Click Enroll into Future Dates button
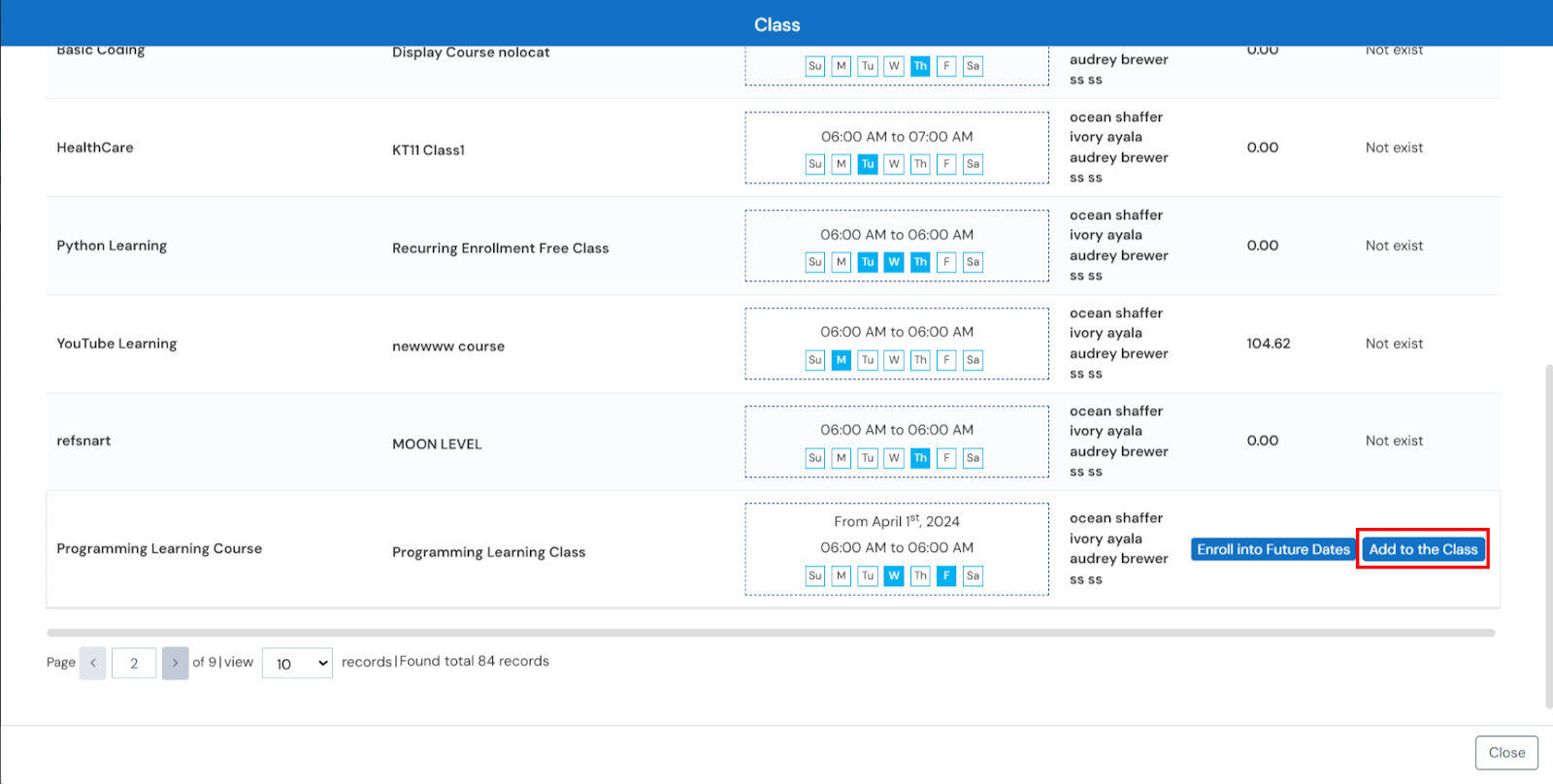This screenshot has width=1553, height=784. tap(1272, 549)
